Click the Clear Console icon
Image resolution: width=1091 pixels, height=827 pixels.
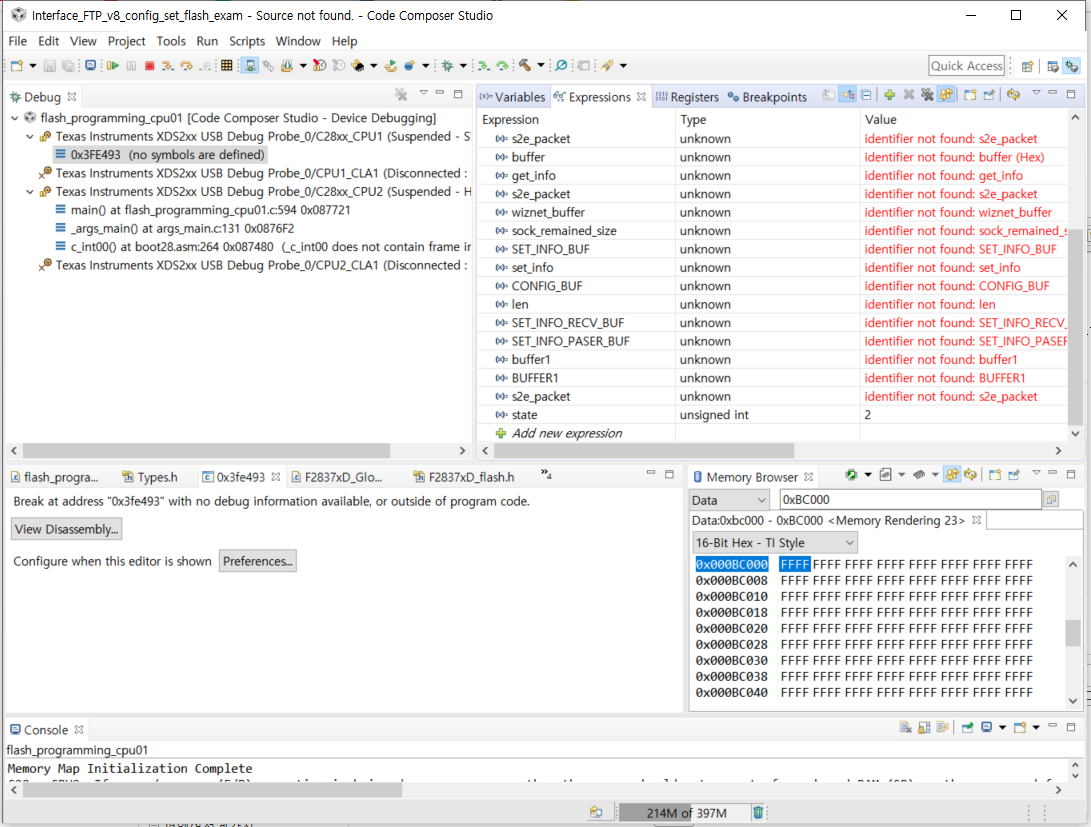point(905,728)
